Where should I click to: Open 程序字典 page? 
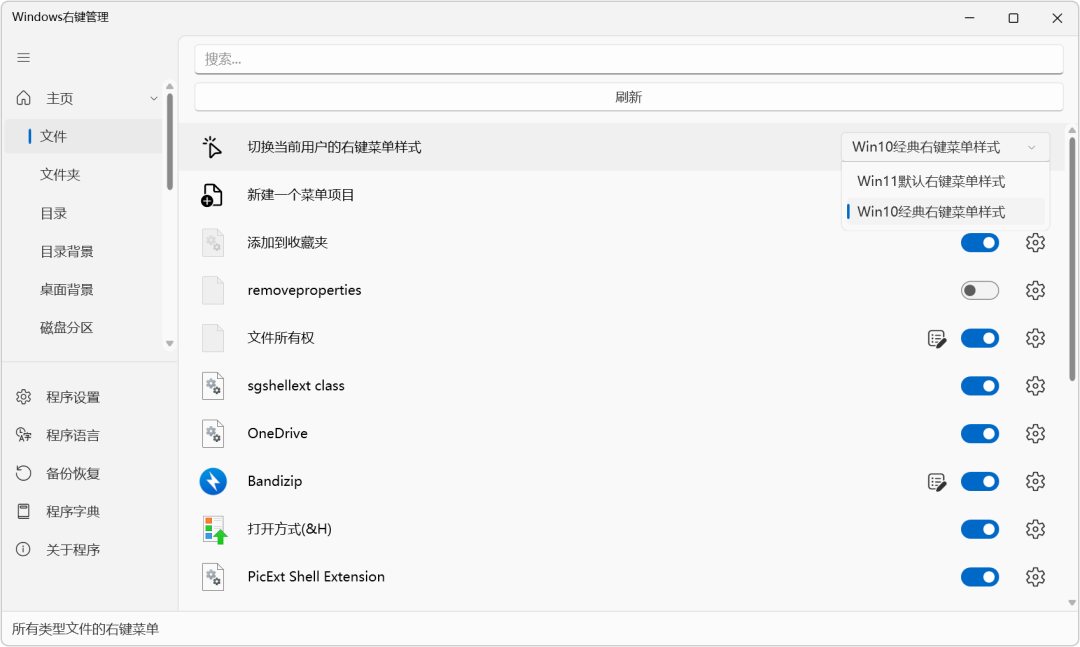(88, 511)
